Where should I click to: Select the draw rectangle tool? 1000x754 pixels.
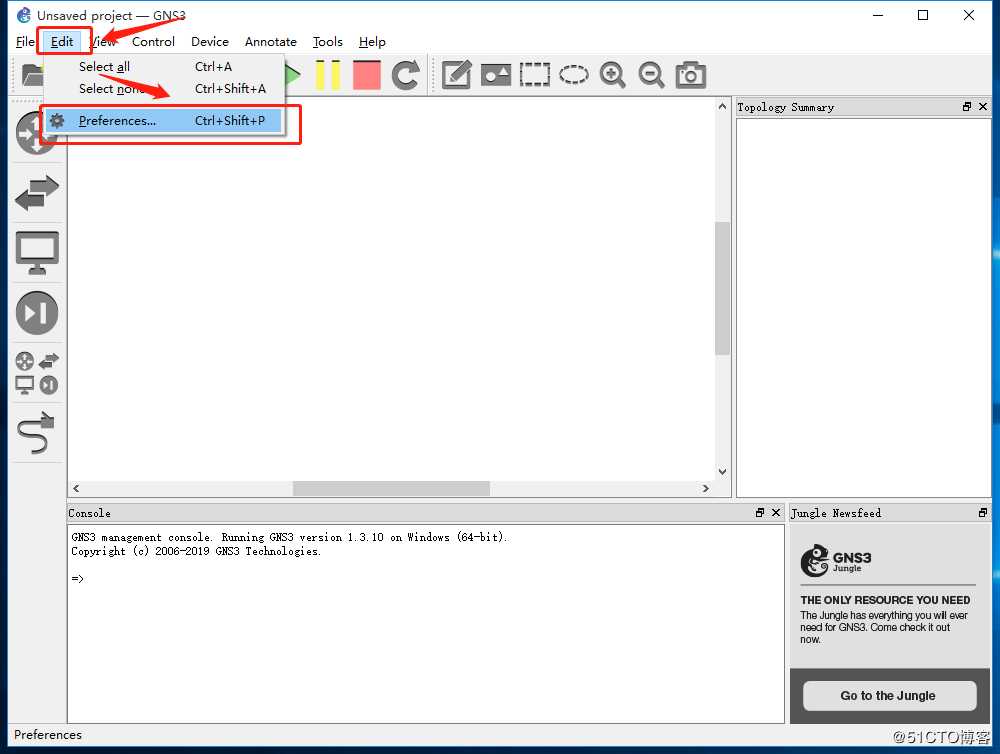click(x=534, y=75)
